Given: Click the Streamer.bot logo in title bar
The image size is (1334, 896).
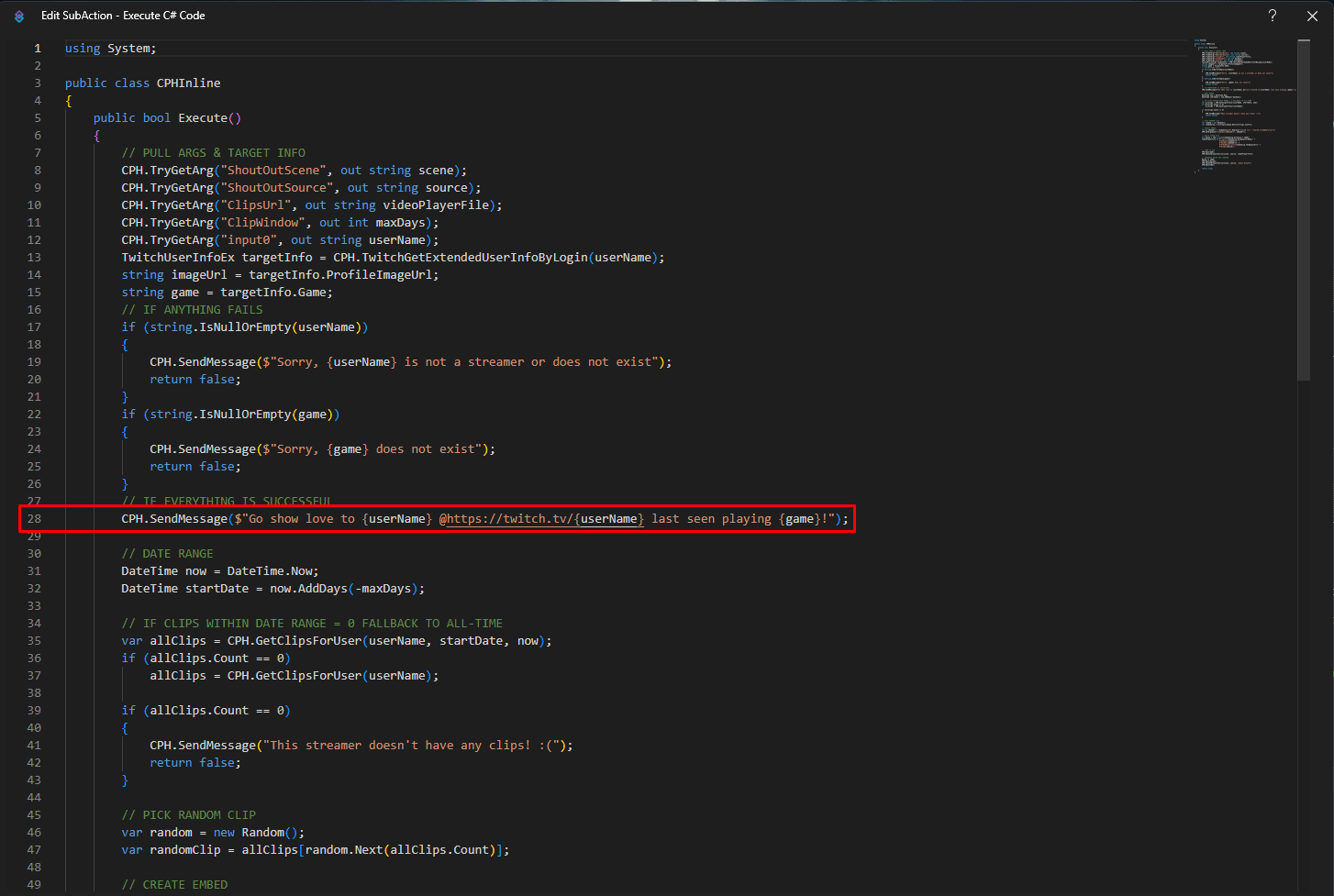Looking at the screenshot, I should tap(19, 17).
